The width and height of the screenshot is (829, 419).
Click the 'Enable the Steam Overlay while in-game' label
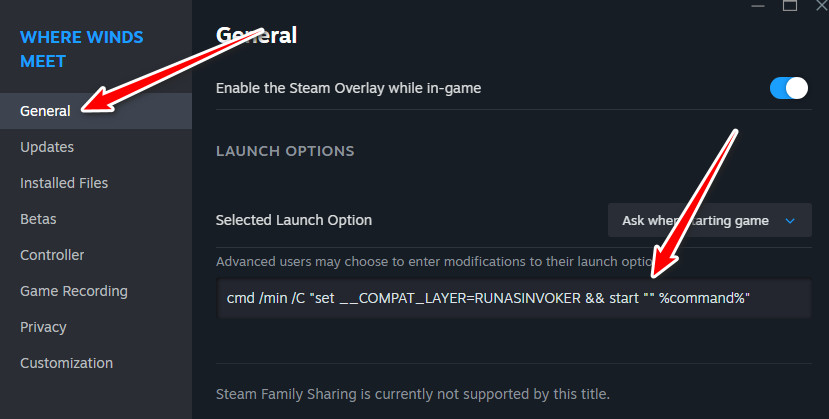coord(348,88)
